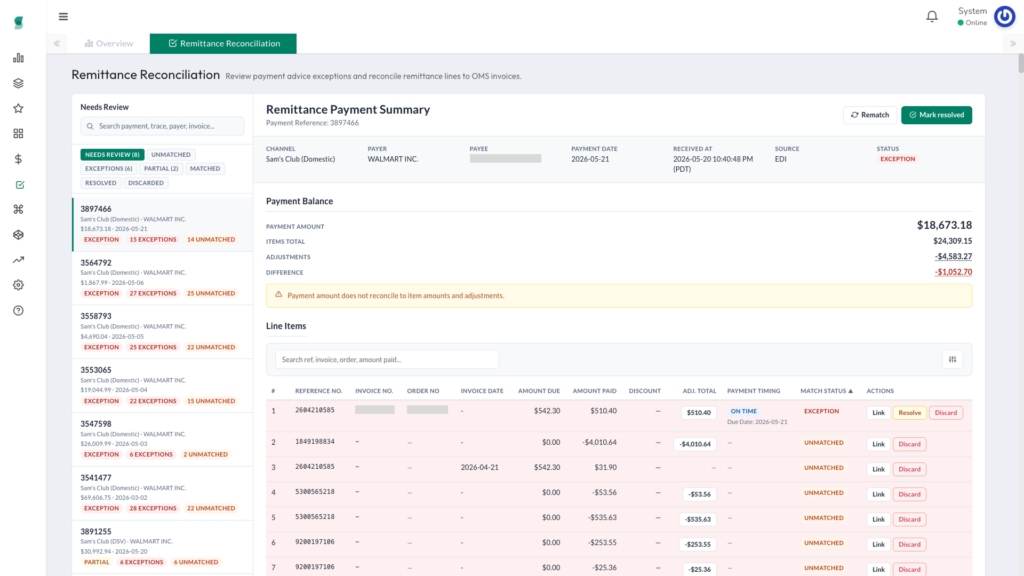Discard line item 1
The height and width of the screenshot is (576, 1024).
click(946, 413)
